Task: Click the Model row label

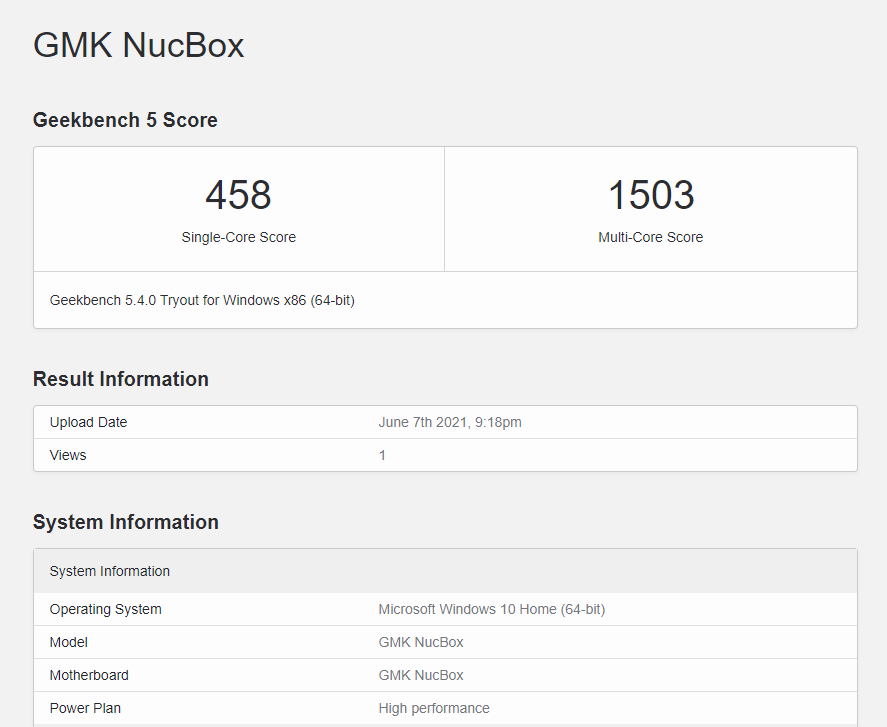Action: (68, 642)
